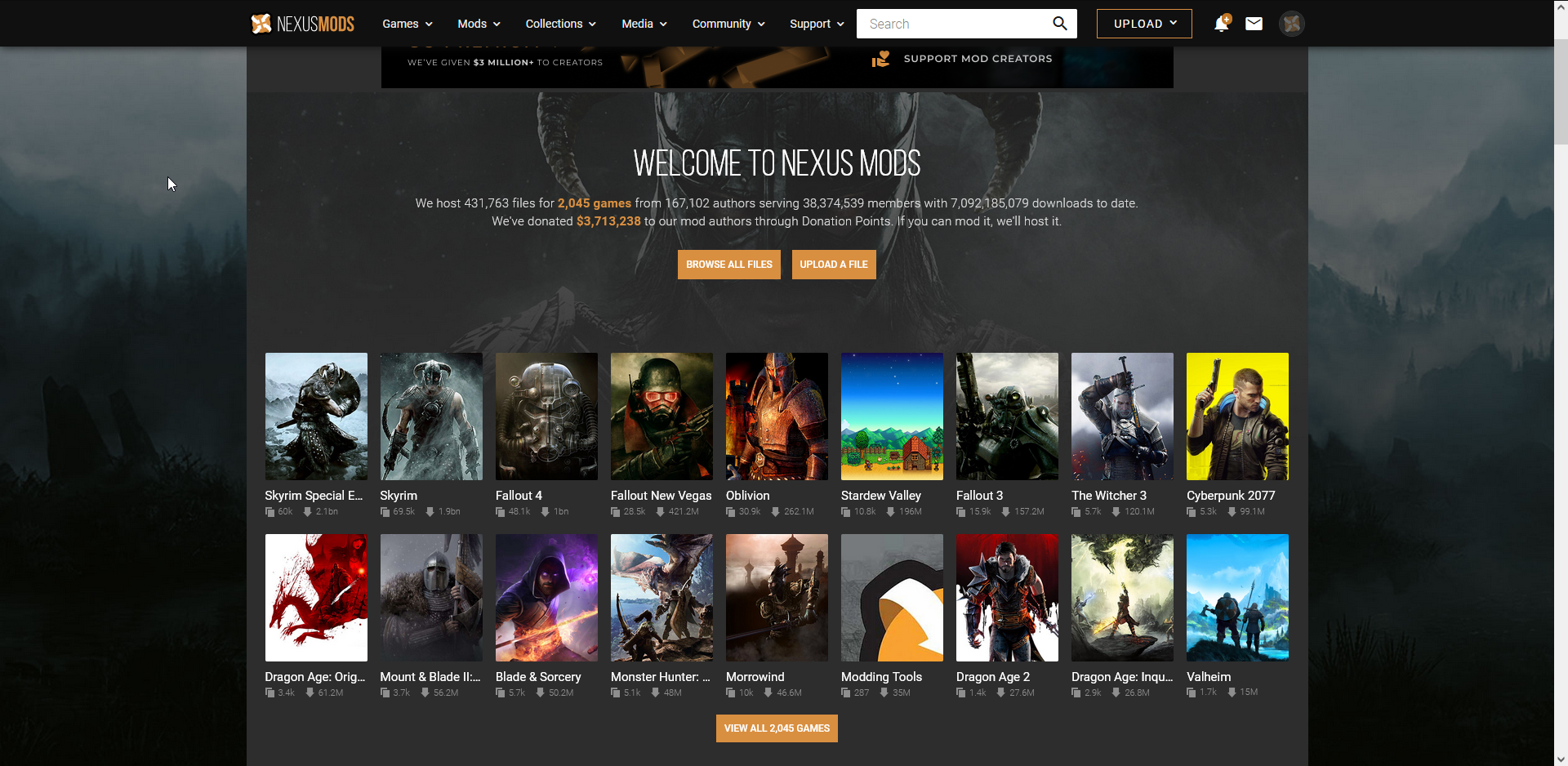Click the Skyrim Special Edition title link
The width and height of the screenshot is (1568, 766).
pos(314,496)
